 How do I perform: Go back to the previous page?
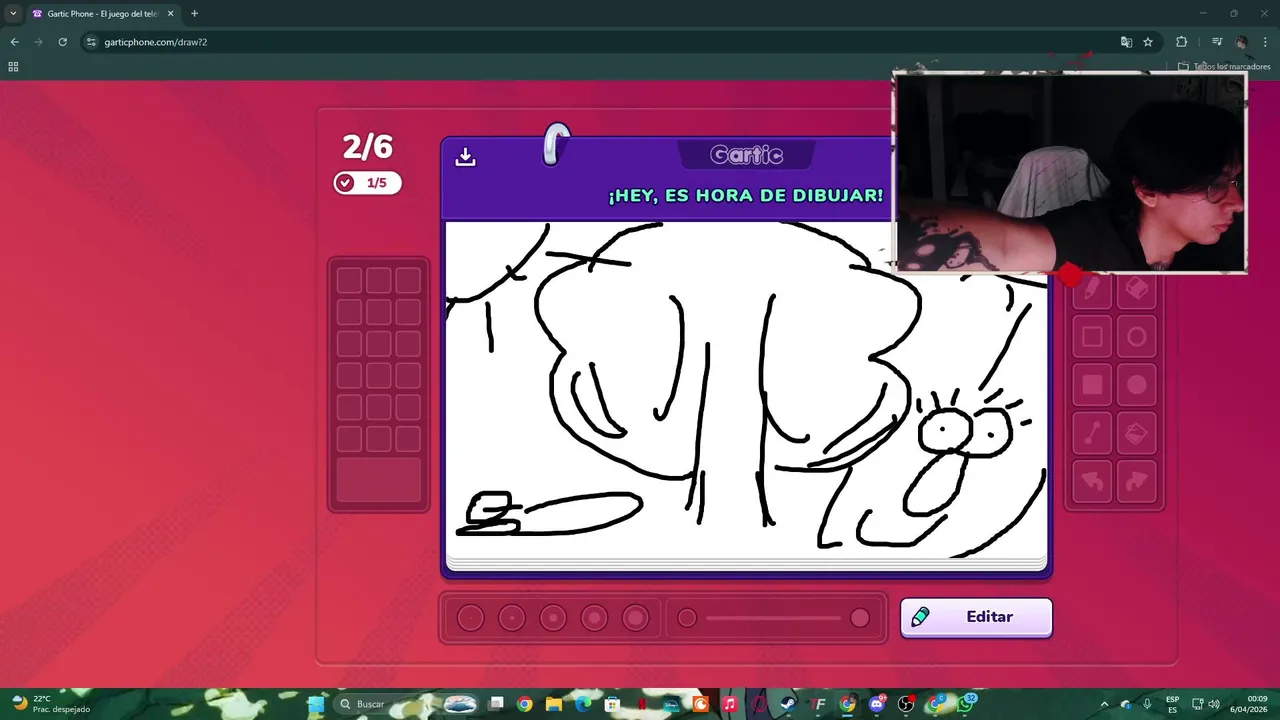pyautogui.click(x=14, y=42)
